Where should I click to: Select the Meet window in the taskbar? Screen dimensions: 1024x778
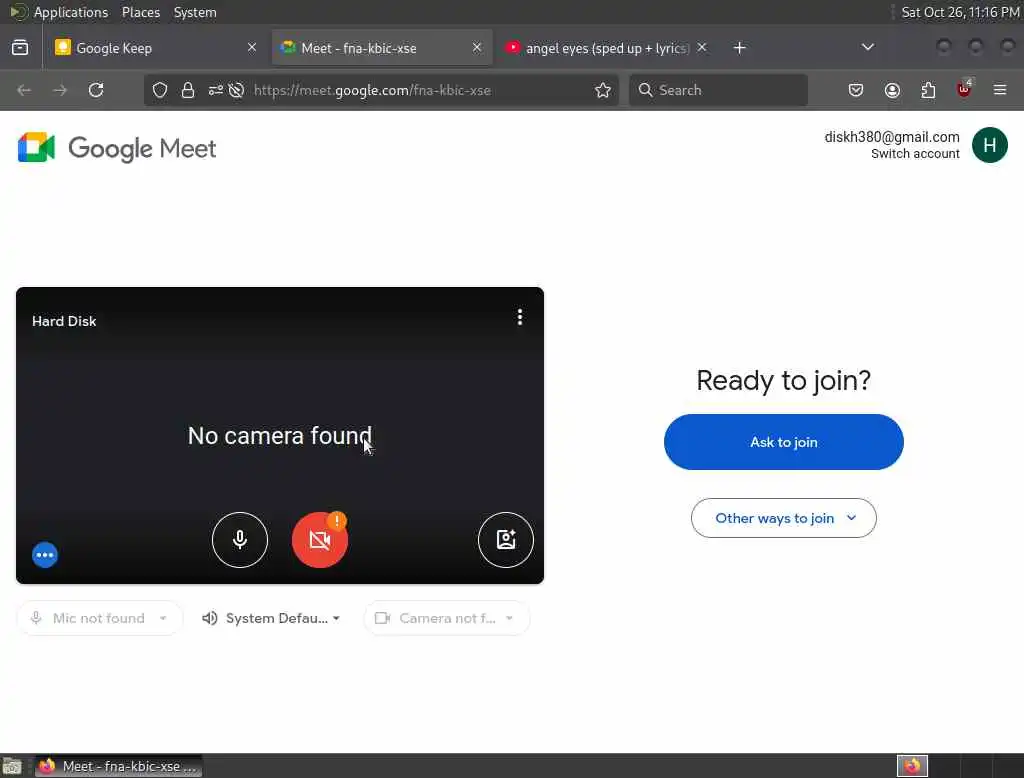[118, 766]
